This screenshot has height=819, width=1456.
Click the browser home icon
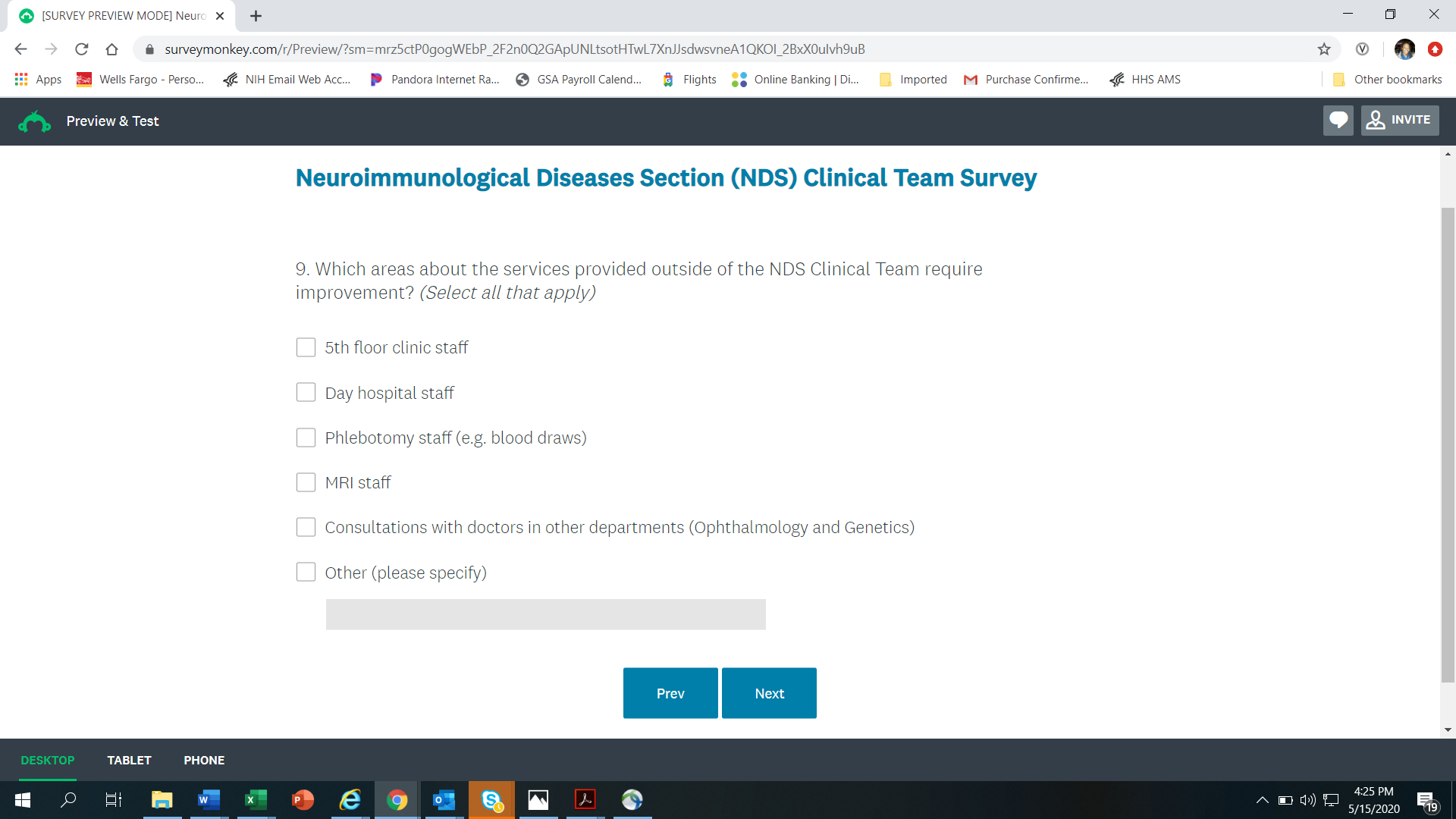[111, 49]
